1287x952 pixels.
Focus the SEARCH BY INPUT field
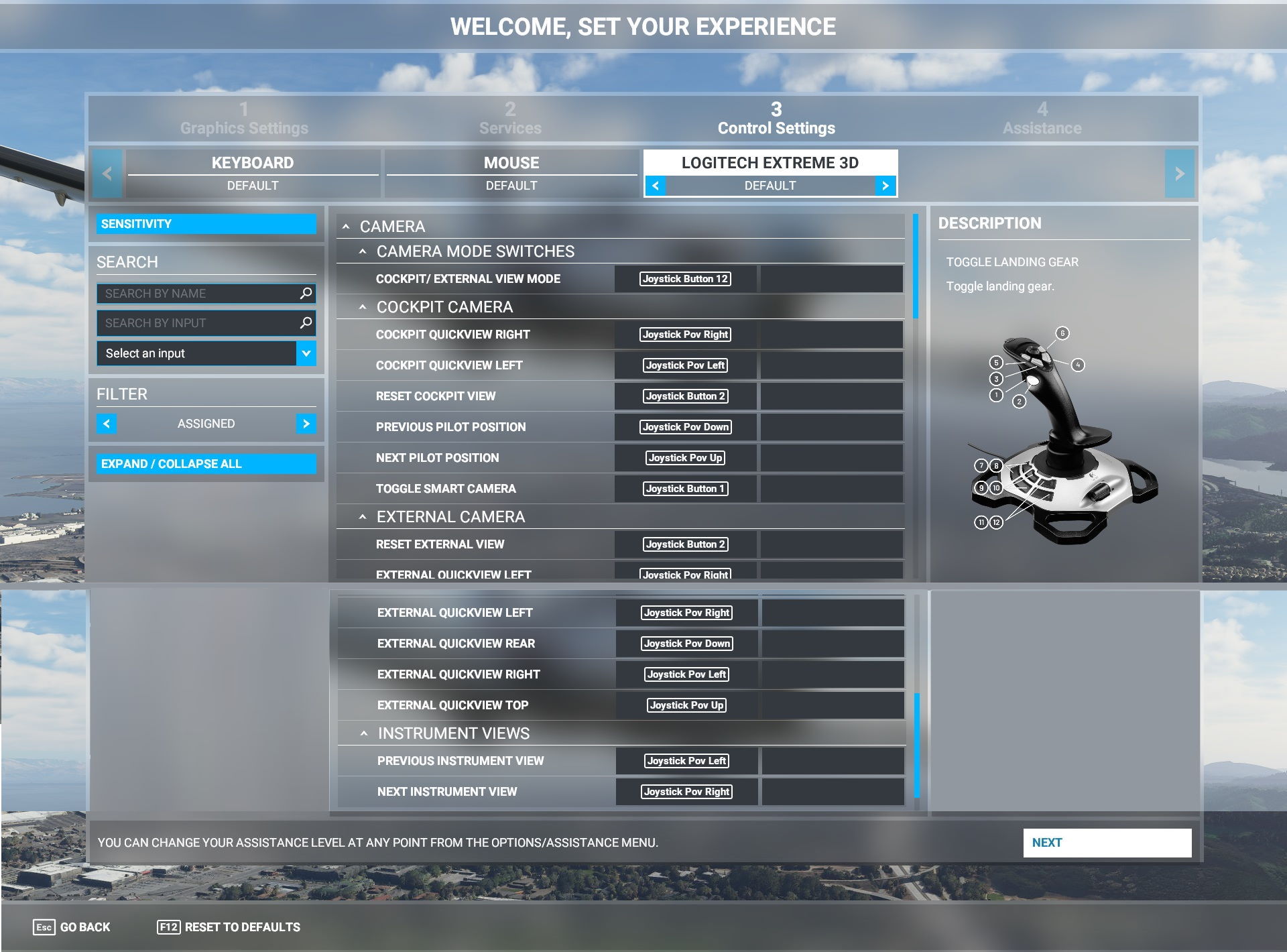point(206,322)
